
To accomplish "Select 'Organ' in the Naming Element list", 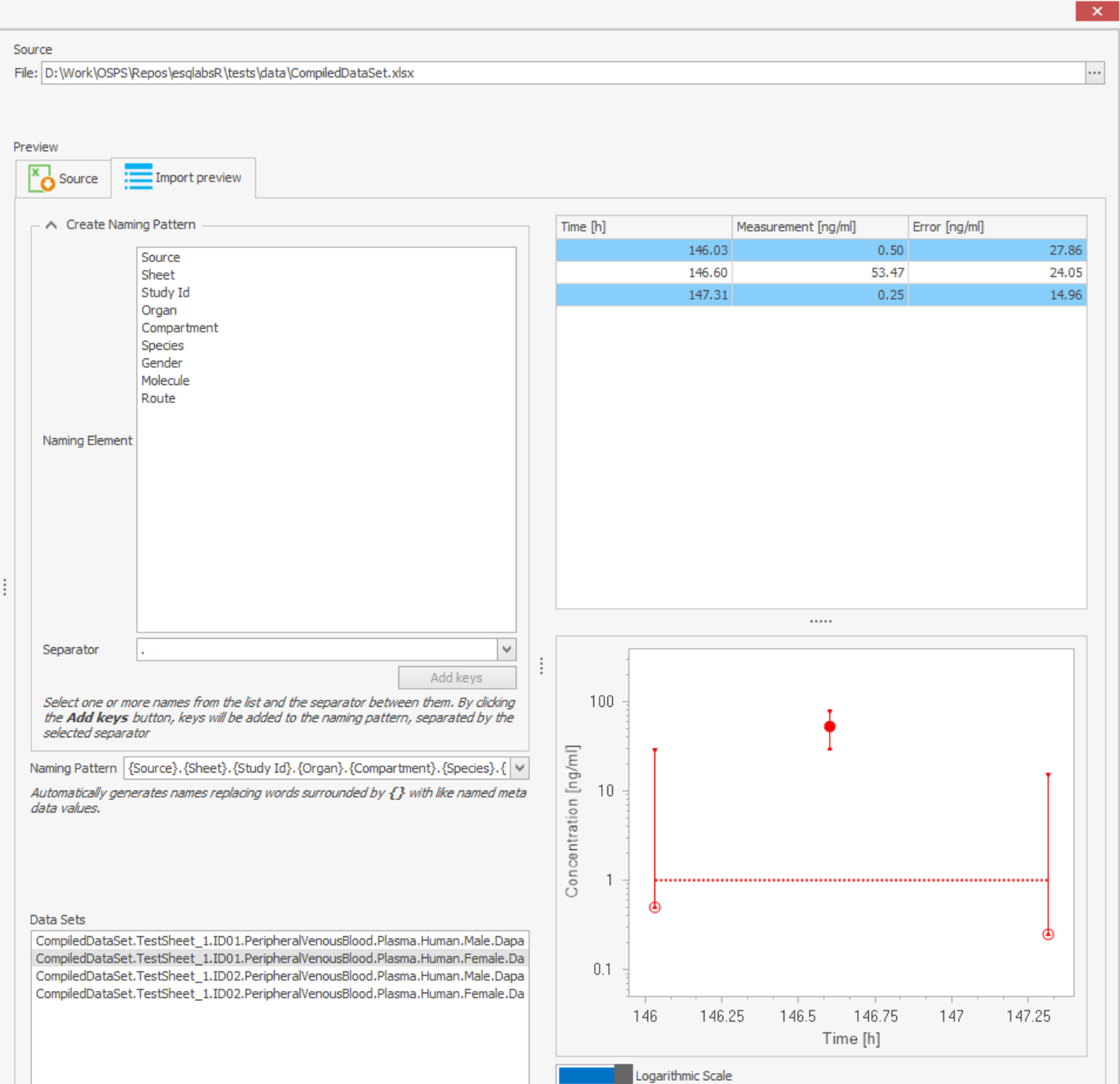I will click(x=159, y=310).
